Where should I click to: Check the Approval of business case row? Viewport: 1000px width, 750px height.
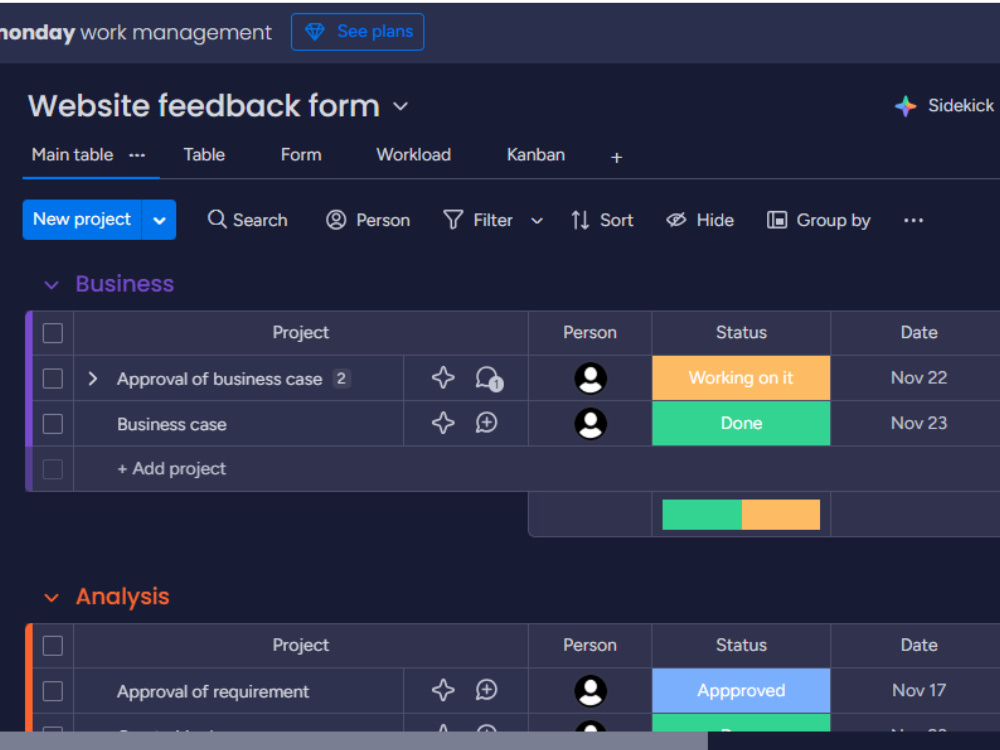click(53, 378)
